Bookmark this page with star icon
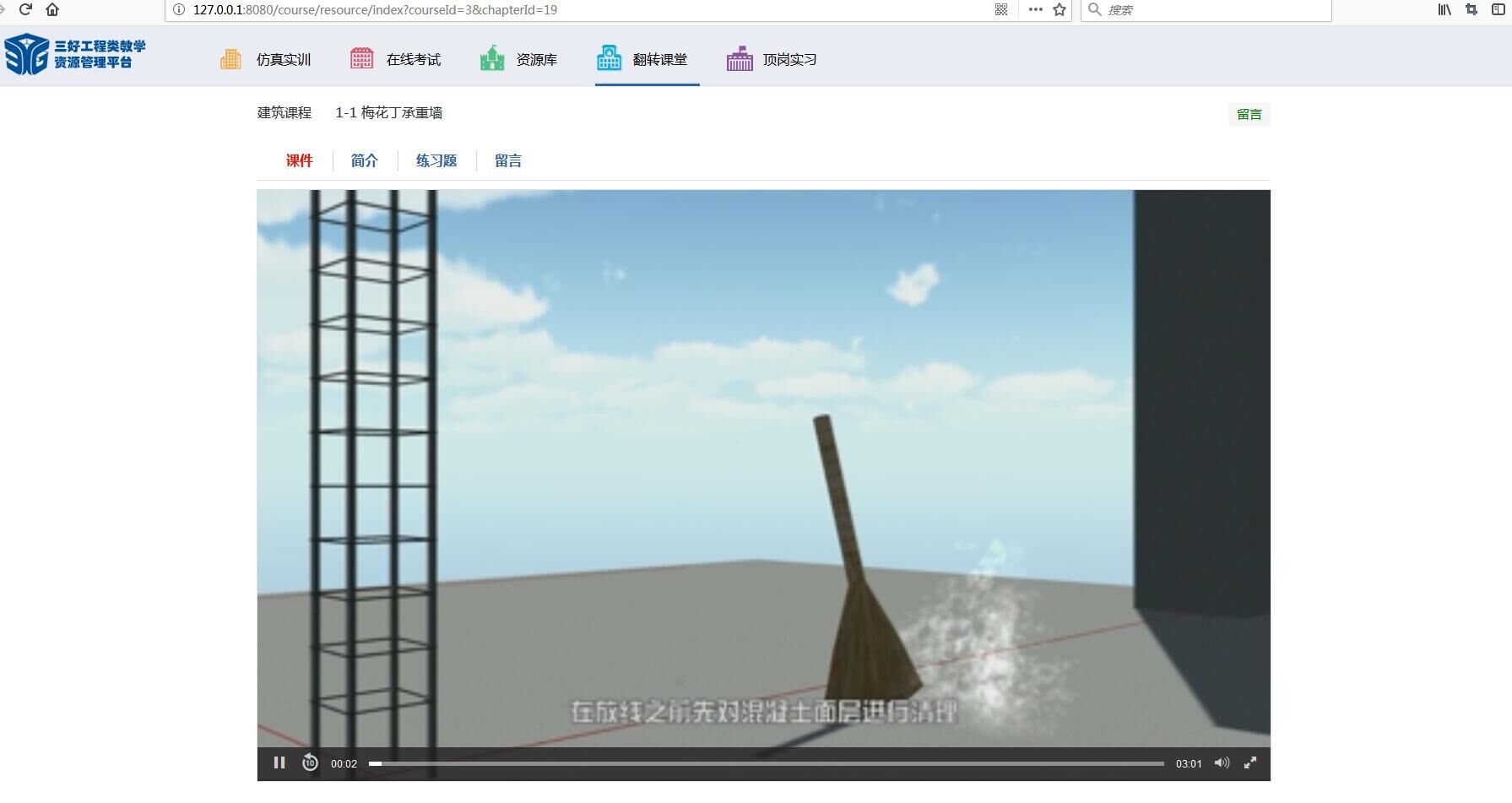Image resolution: width=1512 pixels, height=803 pixels. (x=1059, y=10)
